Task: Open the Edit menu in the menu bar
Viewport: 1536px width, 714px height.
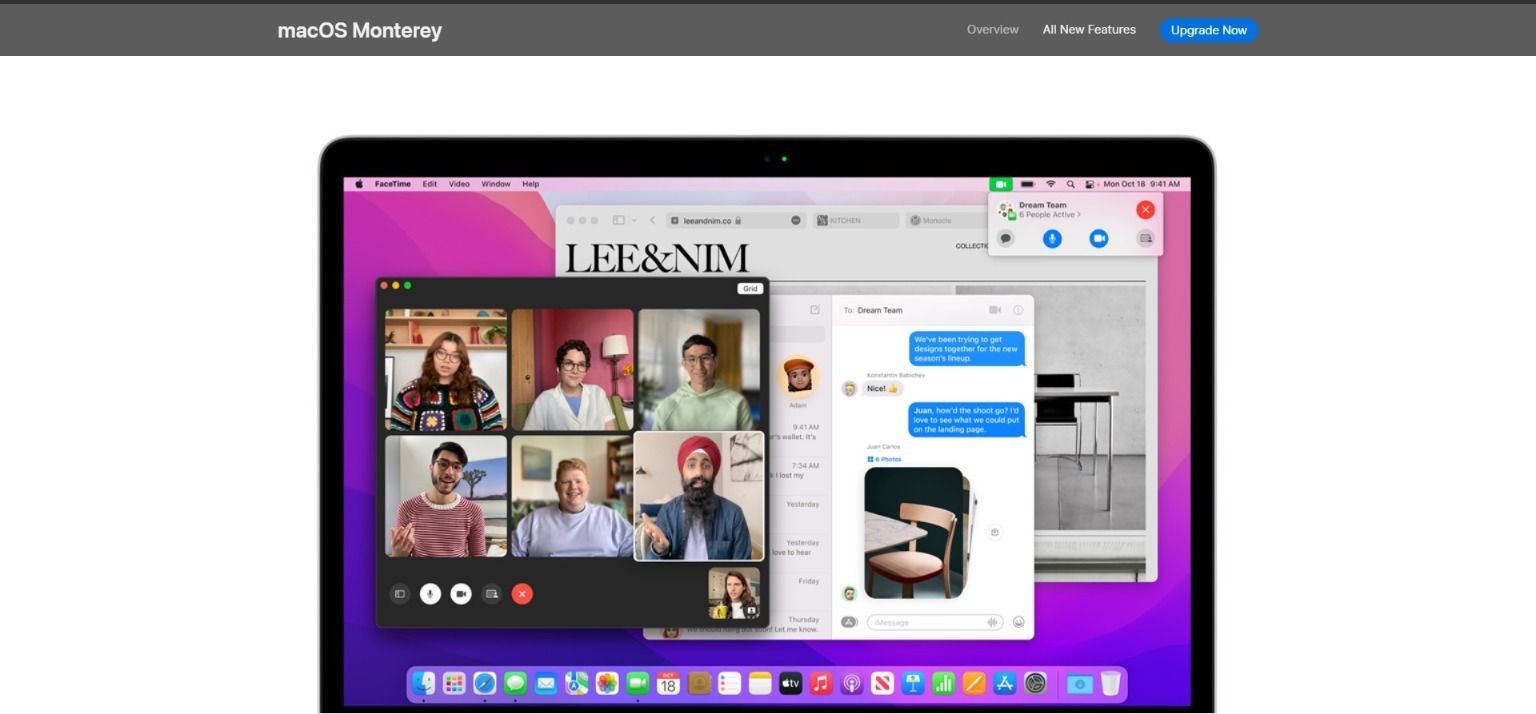Action: (x=429, y=184)
